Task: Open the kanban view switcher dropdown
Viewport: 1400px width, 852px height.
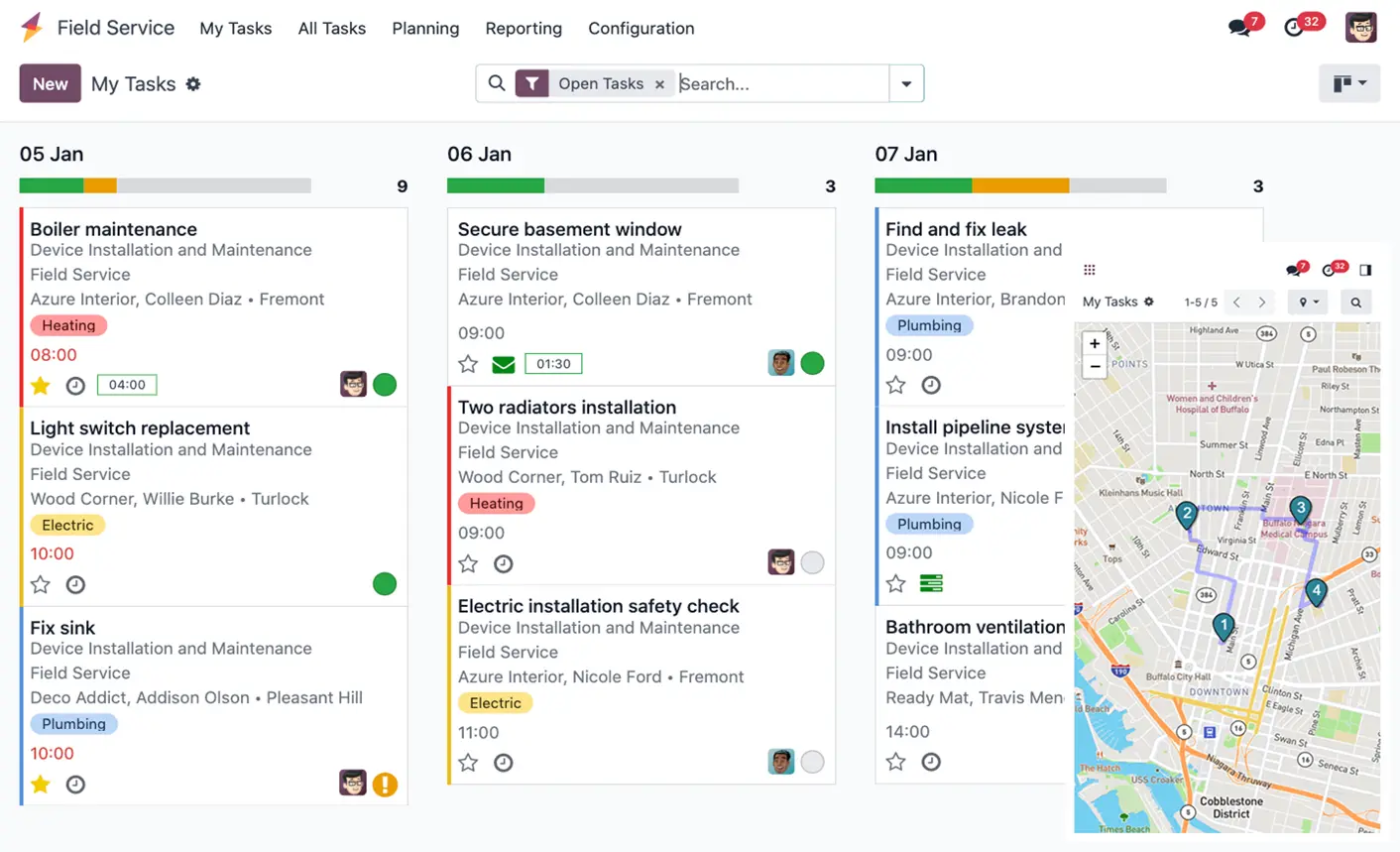Action: tap(1349, 84)
